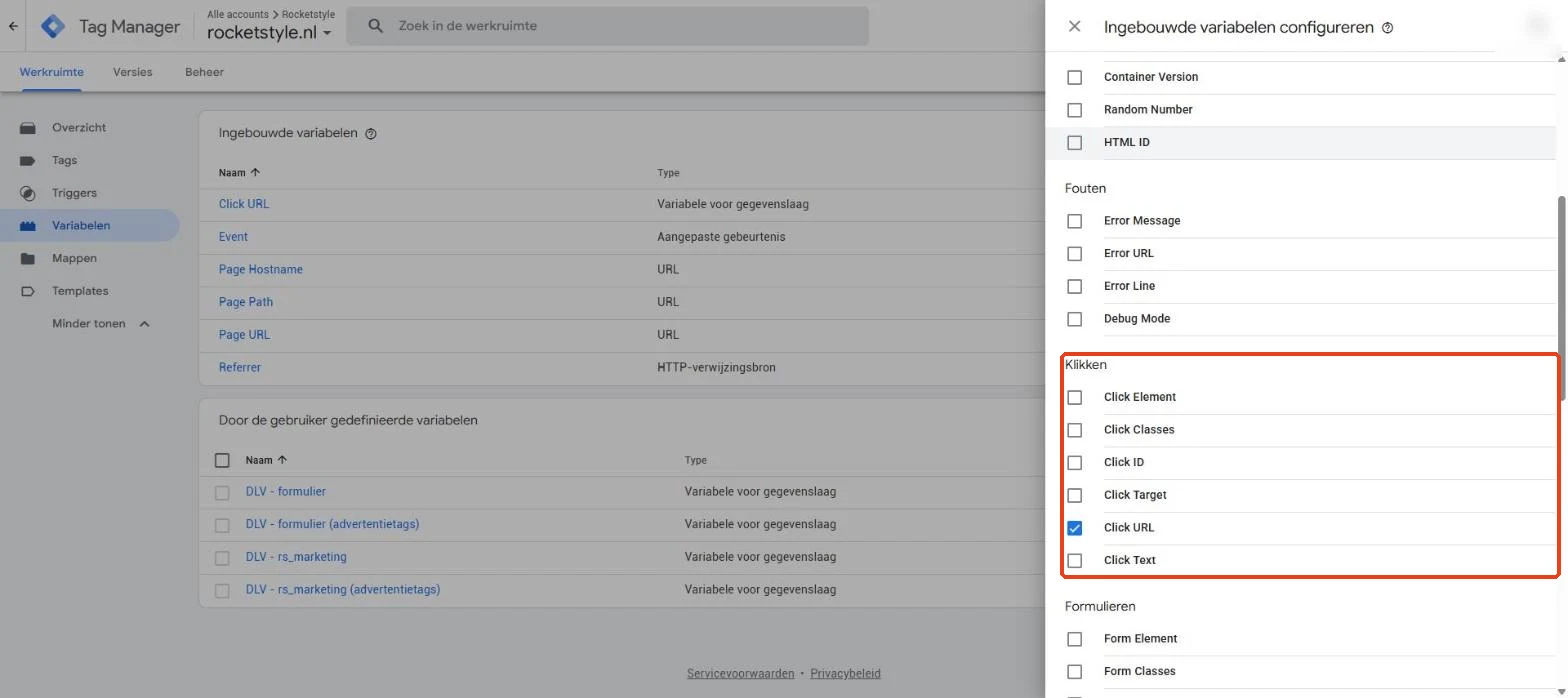Sort user-defined variables by Naam arrow
Image resolution: width=1568 pixels, height=698 pixels.
[282, 460]
